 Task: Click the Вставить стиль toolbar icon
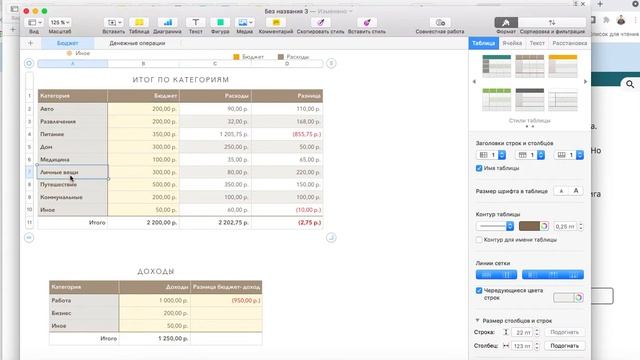coord(367,22)
